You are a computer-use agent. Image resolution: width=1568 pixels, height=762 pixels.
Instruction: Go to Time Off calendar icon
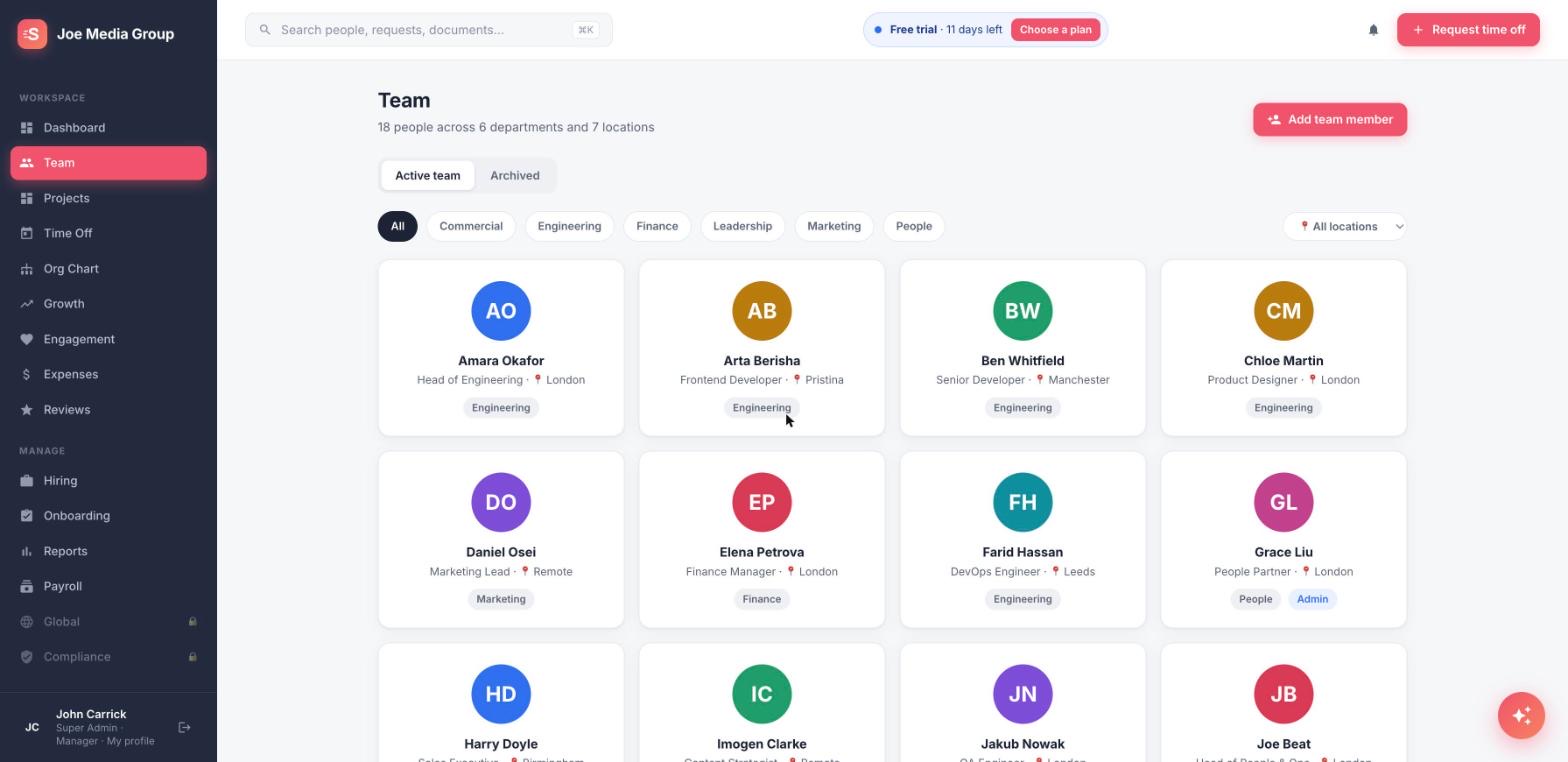(27, 233)
